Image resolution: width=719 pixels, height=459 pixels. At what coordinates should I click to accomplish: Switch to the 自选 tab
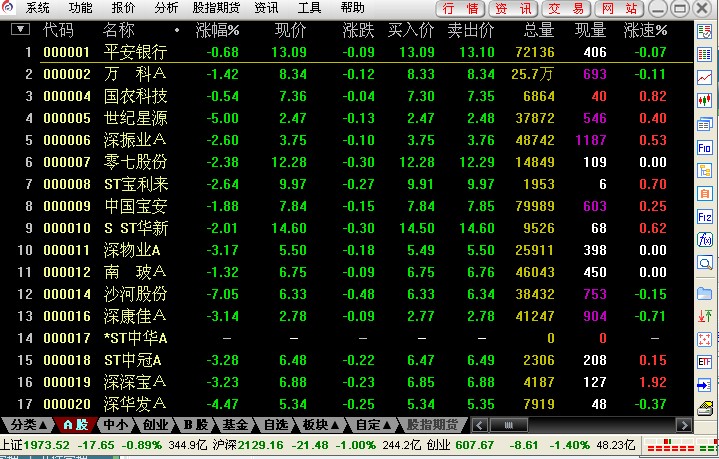click(276, 425)
